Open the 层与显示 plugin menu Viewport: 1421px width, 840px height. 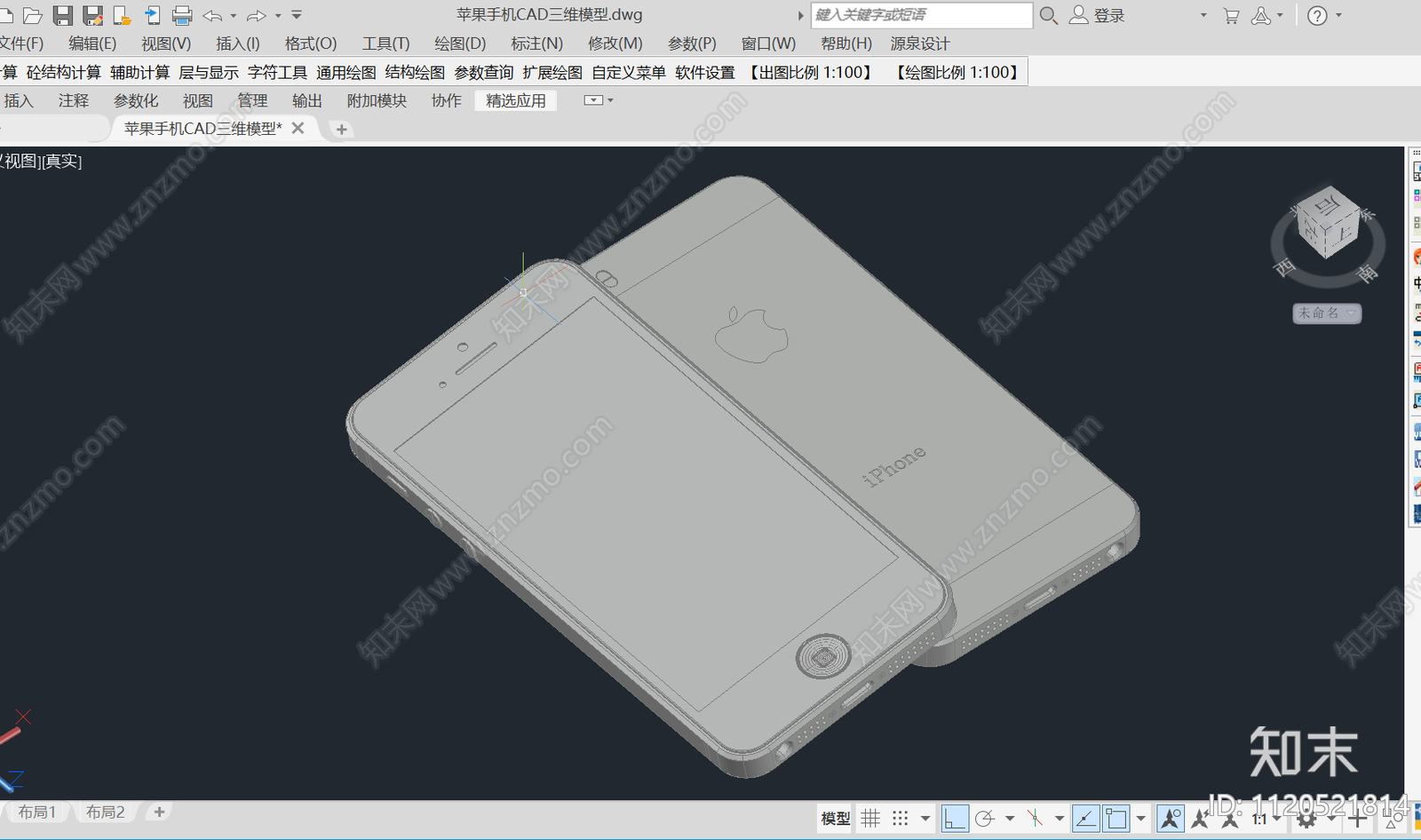(209, 73)
